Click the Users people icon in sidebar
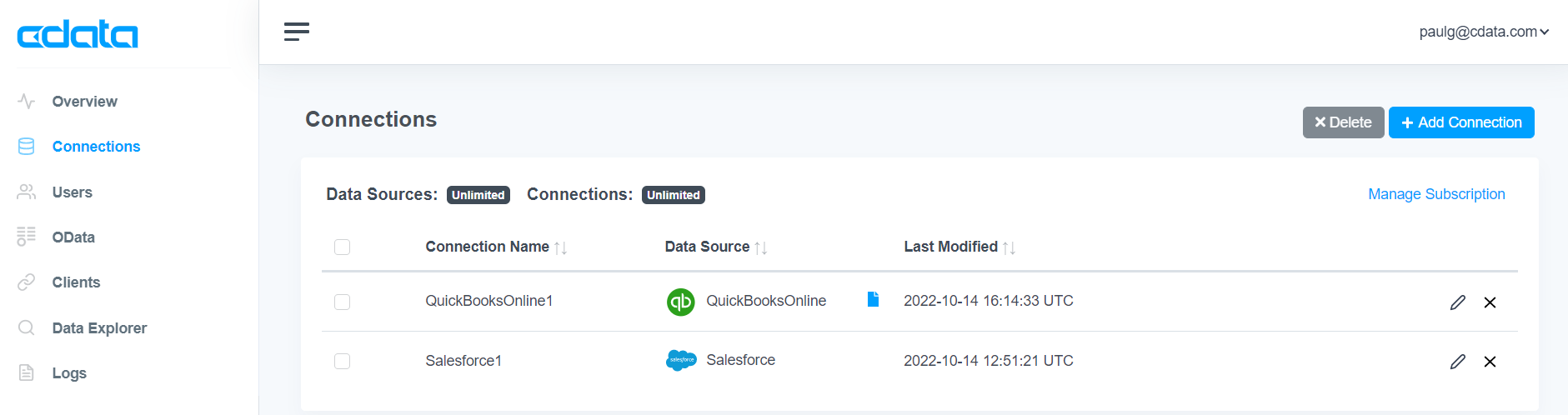 [x=27, y=192]
